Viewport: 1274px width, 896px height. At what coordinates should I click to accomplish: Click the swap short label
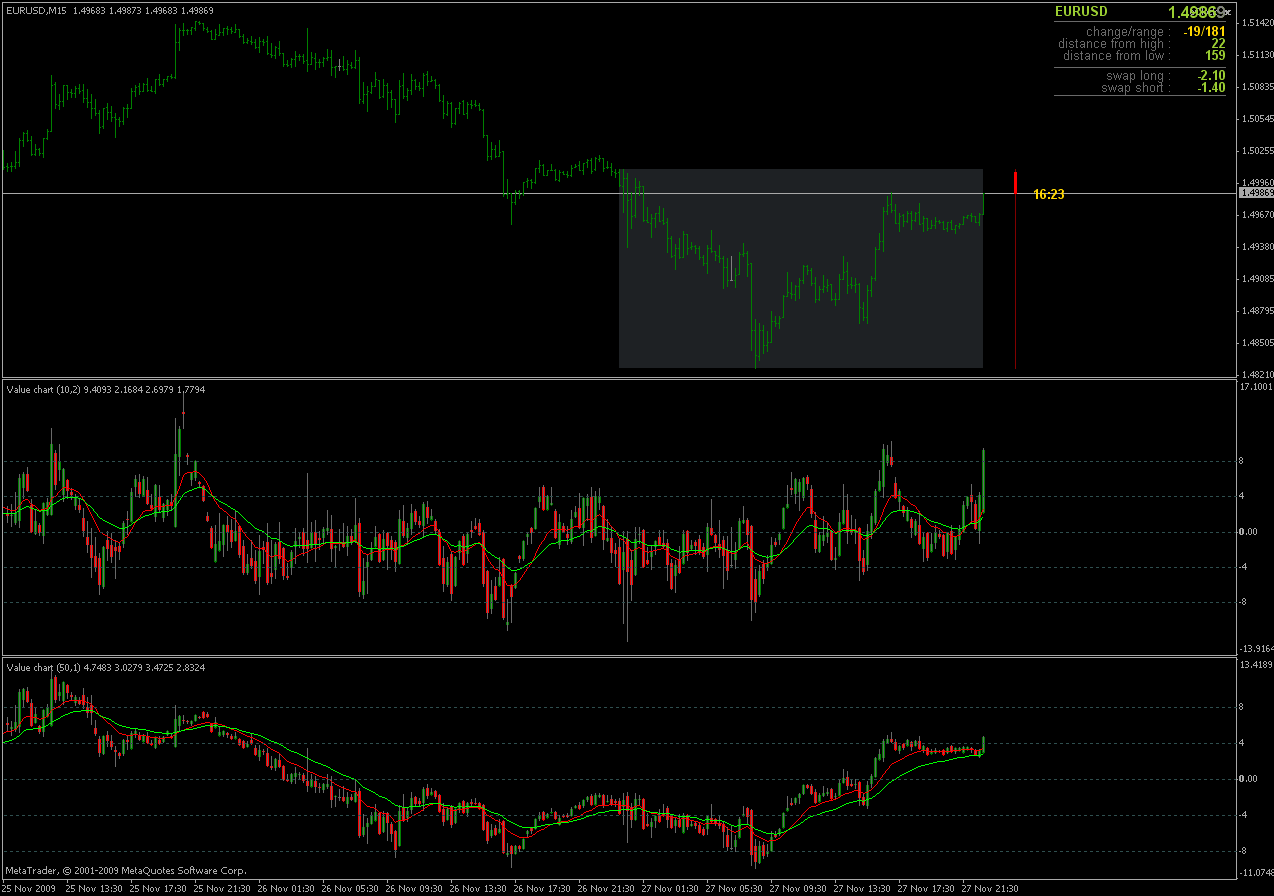pos(1135,88)
